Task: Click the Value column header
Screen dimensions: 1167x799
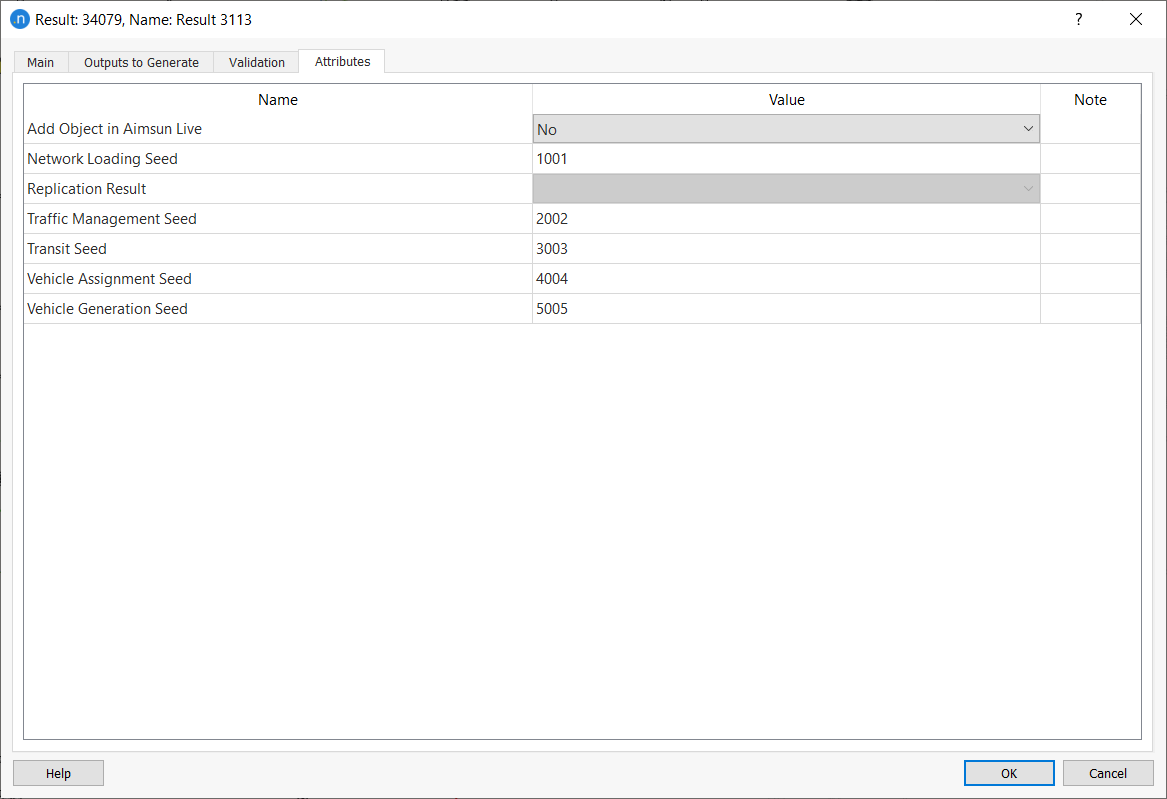Action: pos(786,100)
